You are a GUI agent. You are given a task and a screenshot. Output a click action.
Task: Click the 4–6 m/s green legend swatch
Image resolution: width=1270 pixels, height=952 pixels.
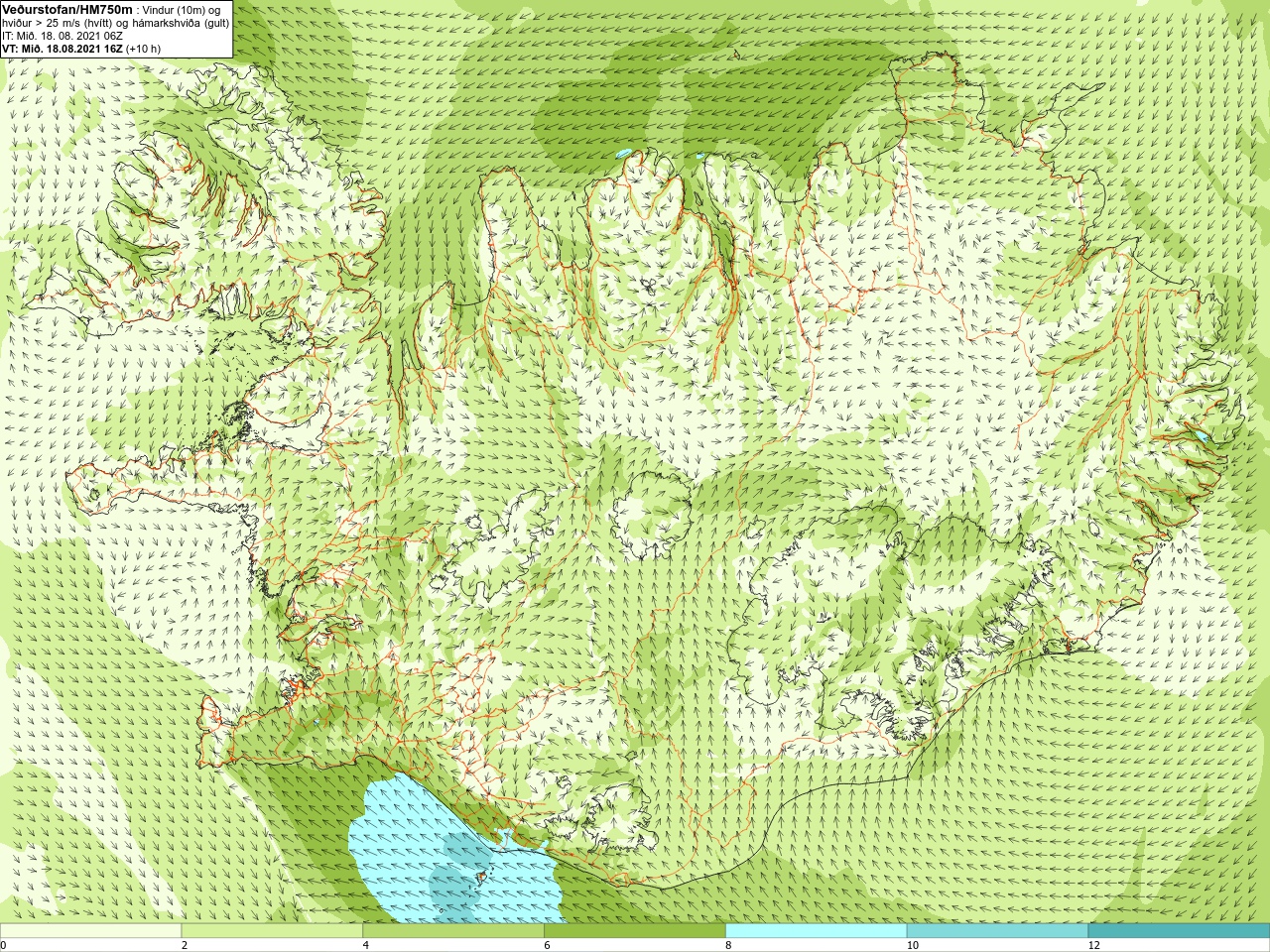[x=453, y=931]
